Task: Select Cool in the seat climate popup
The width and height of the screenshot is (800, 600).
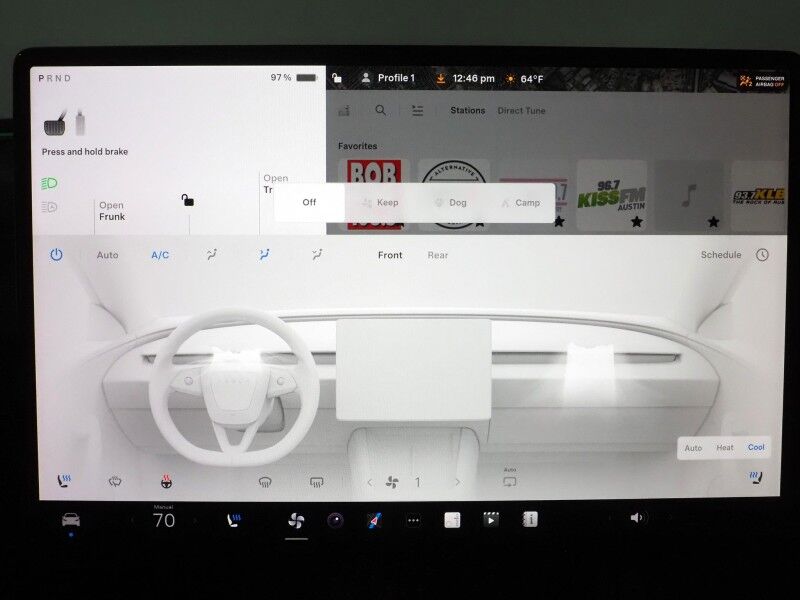Action: coord(755,447)
